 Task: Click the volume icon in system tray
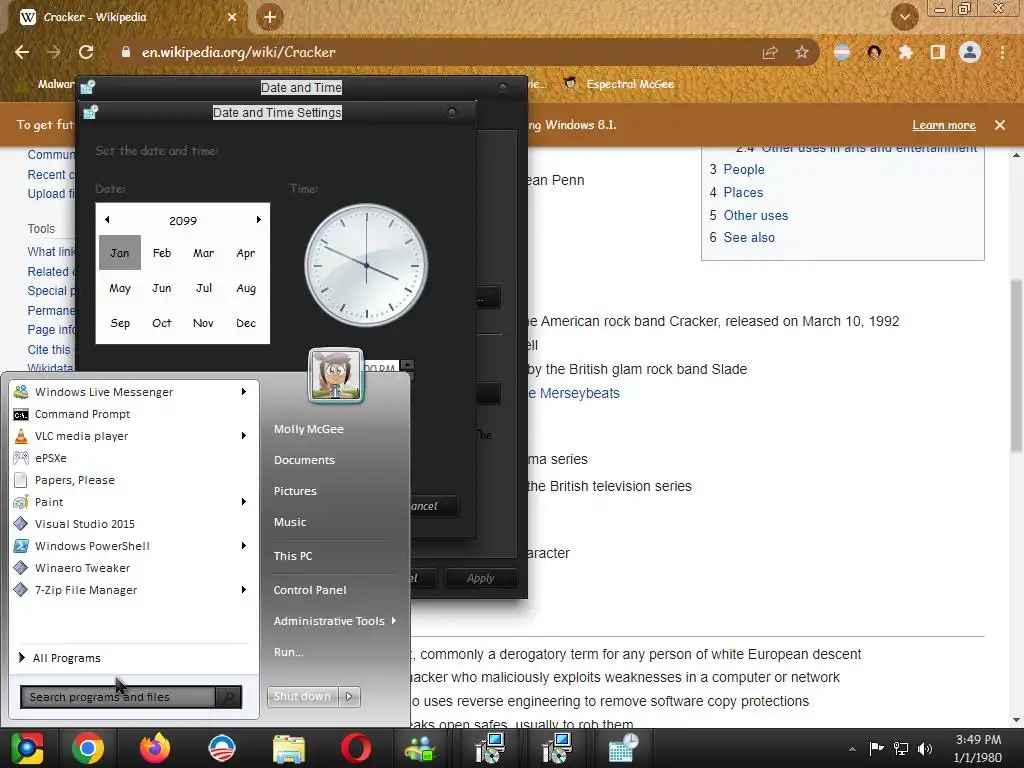click(925, 748)
